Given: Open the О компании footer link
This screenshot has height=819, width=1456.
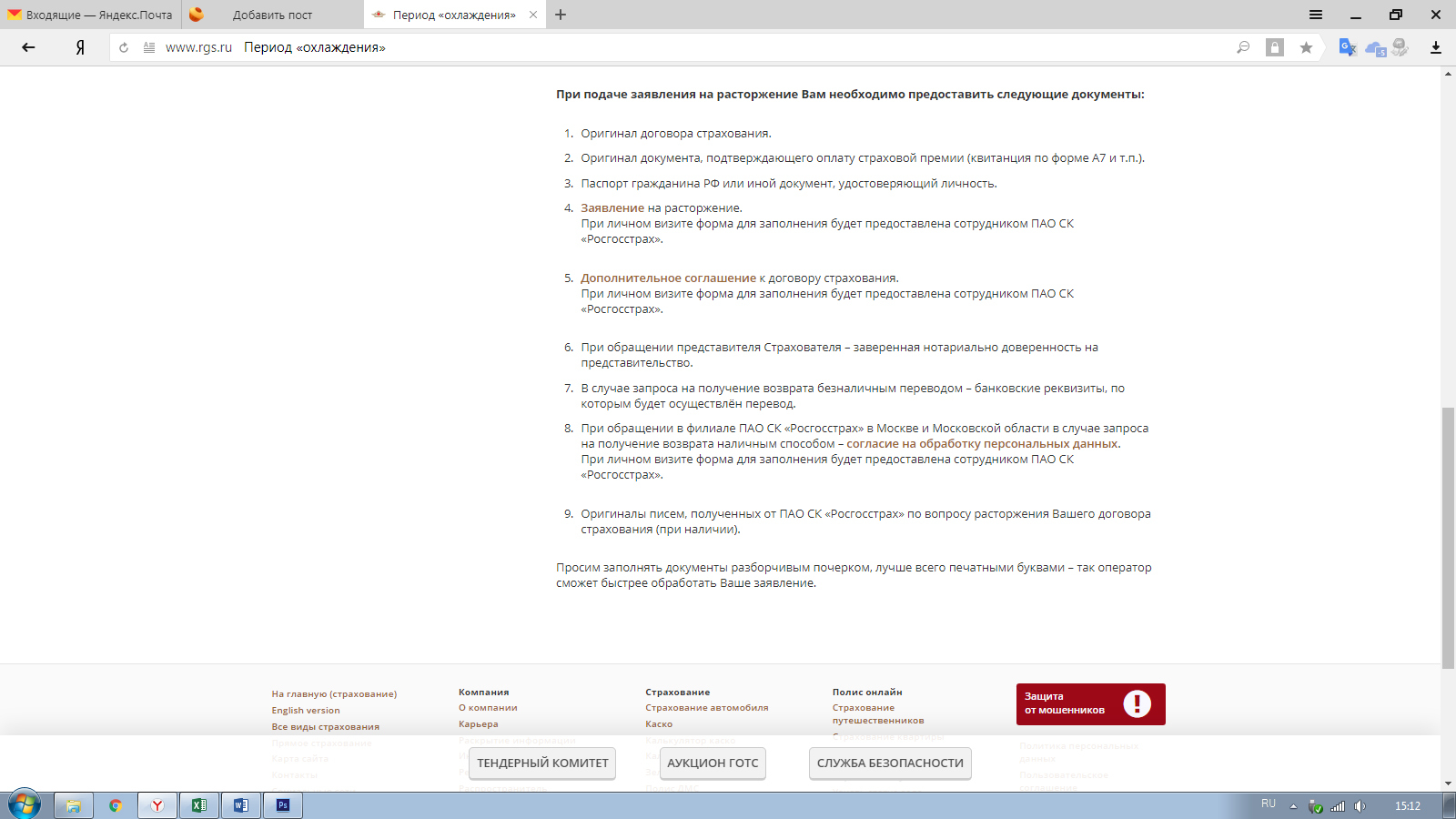Looking at the screenshot, I should 488,707.
